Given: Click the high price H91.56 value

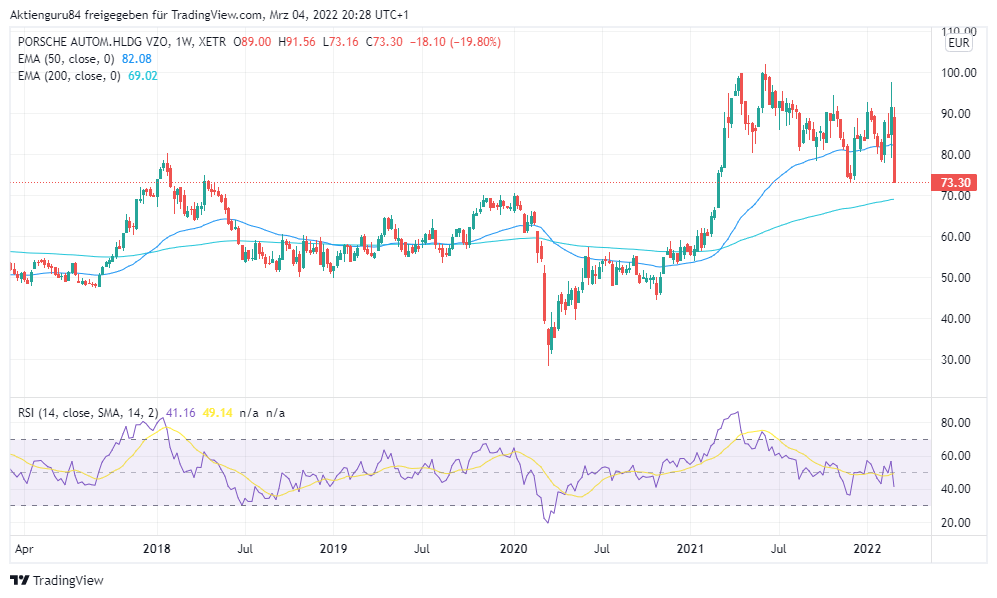Looking at the screenshot, I should coord(297,42).
